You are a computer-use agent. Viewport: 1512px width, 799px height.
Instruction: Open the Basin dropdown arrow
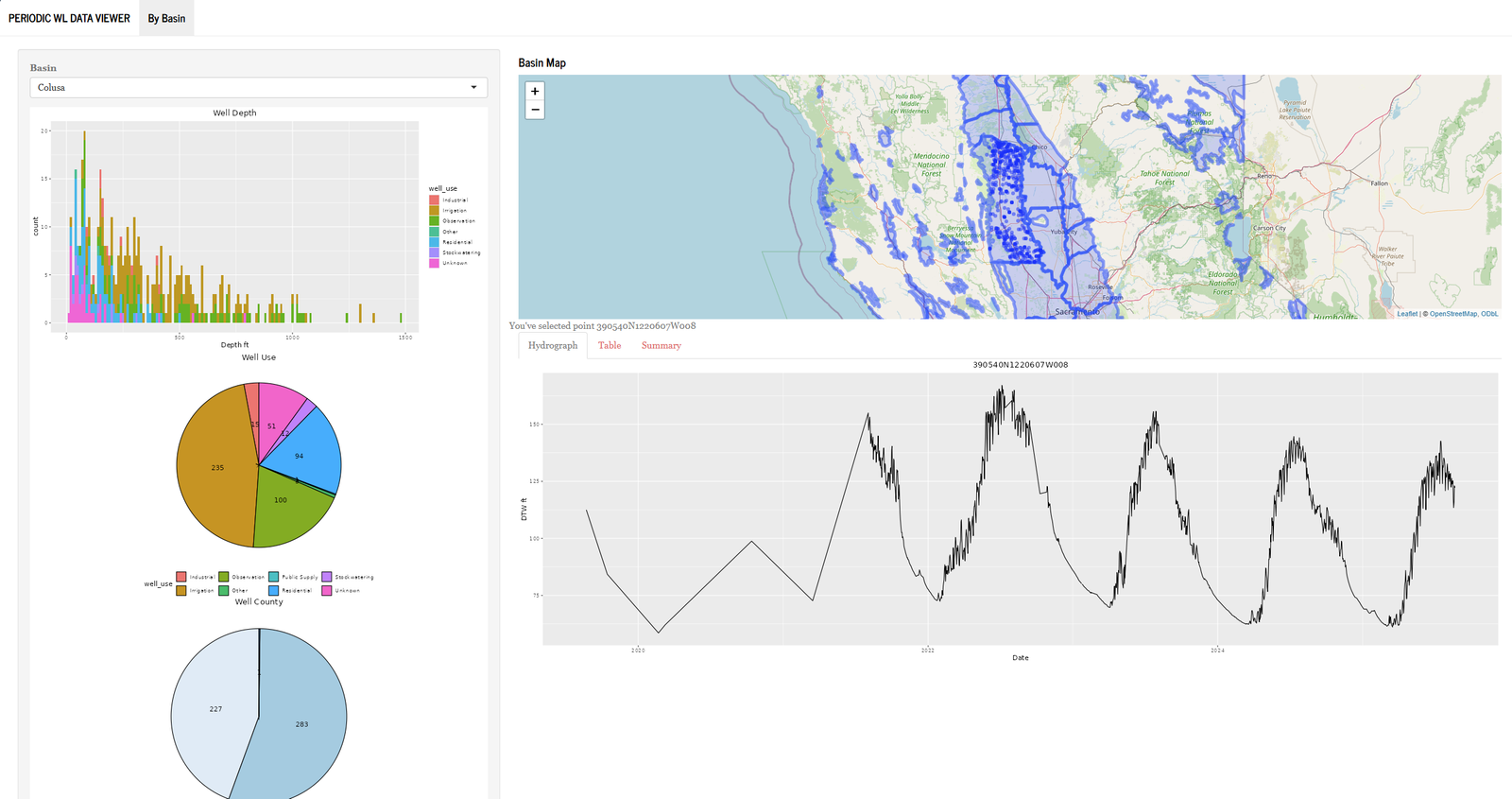473,87
